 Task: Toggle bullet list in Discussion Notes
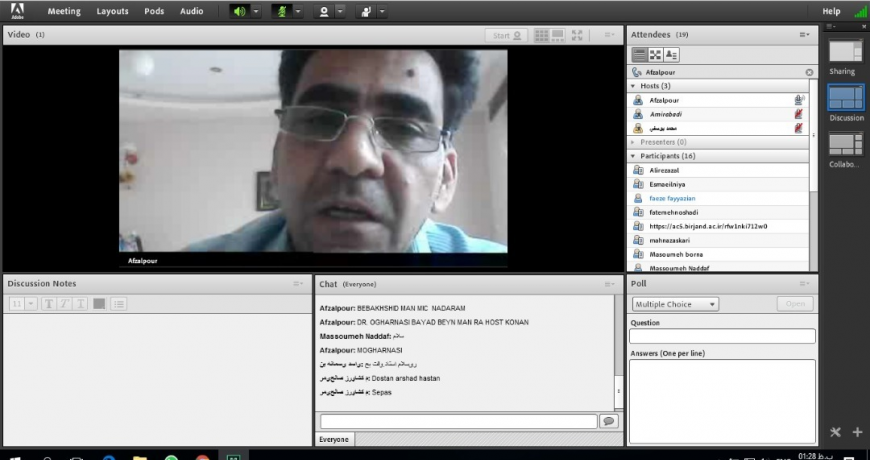(x=119, y=304)
